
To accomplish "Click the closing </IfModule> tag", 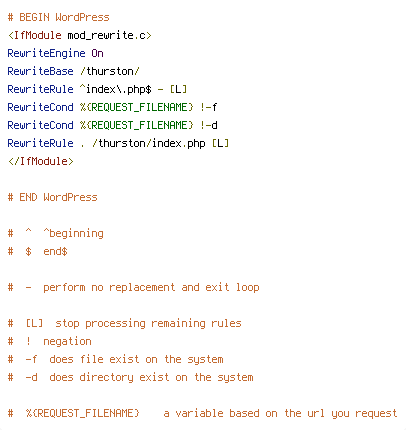I will click(41, 161).
